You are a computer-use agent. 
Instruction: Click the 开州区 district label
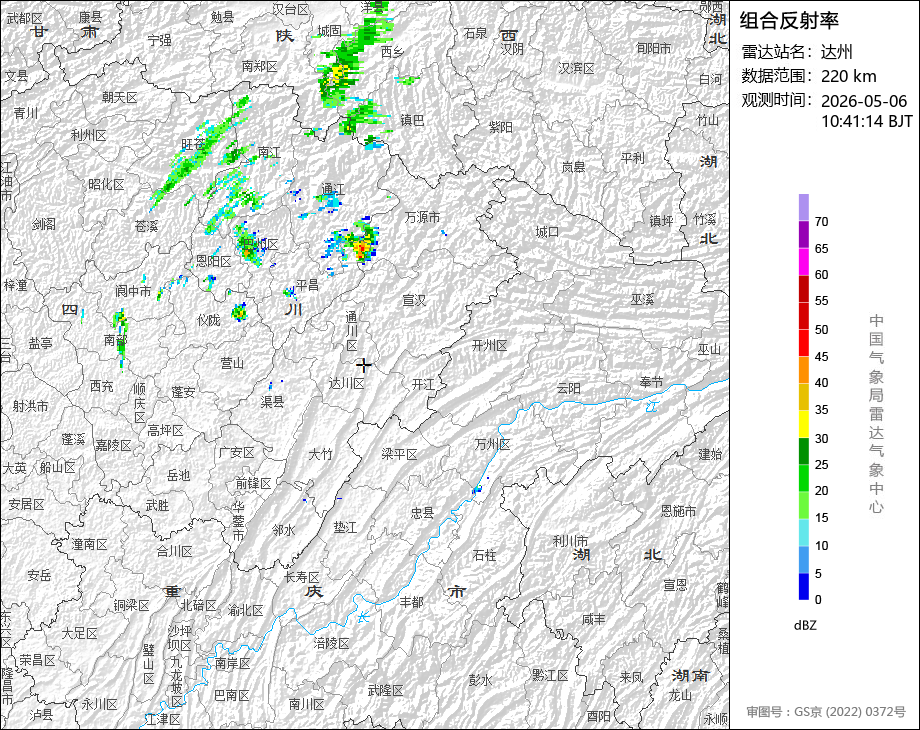coord(489,345)
